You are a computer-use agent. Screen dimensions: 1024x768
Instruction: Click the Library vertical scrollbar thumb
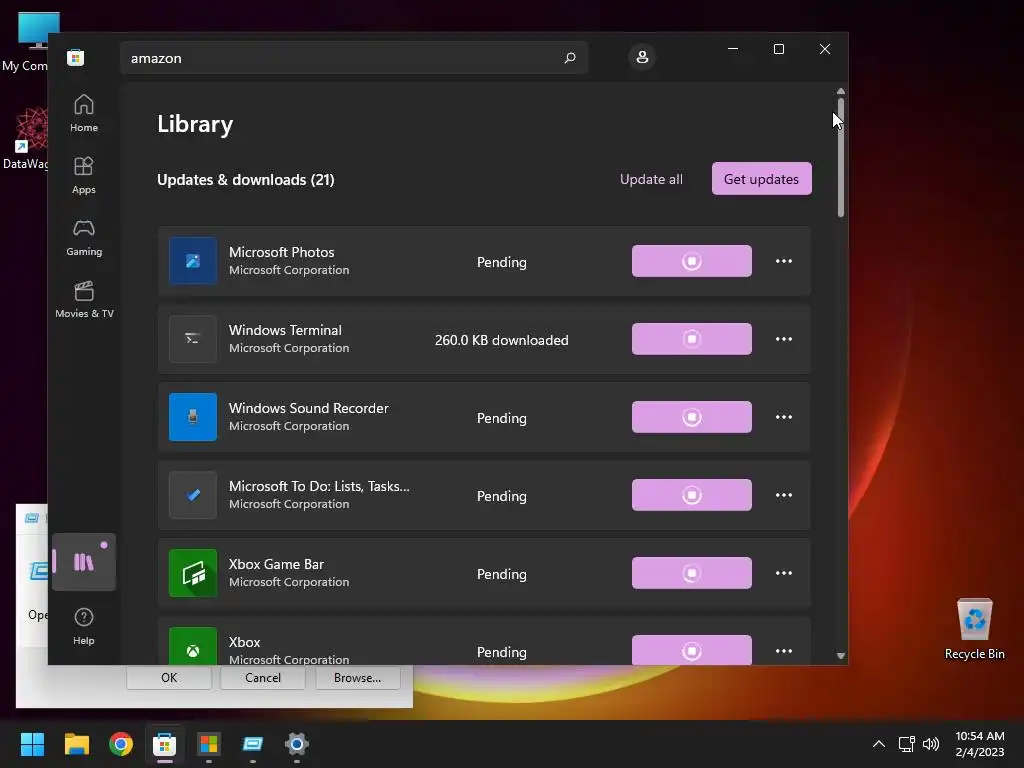pyautogui.click(x=840, y=157)
